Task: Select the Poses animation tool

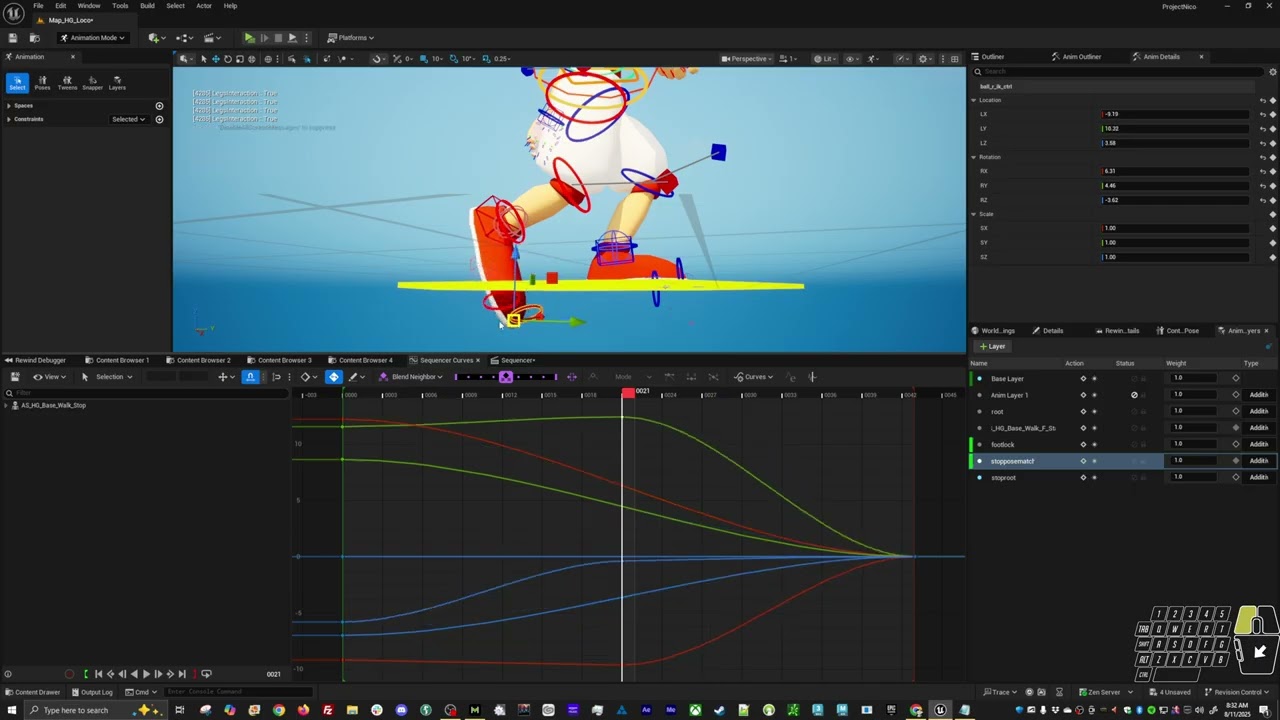Action: (x=42, y=83)
